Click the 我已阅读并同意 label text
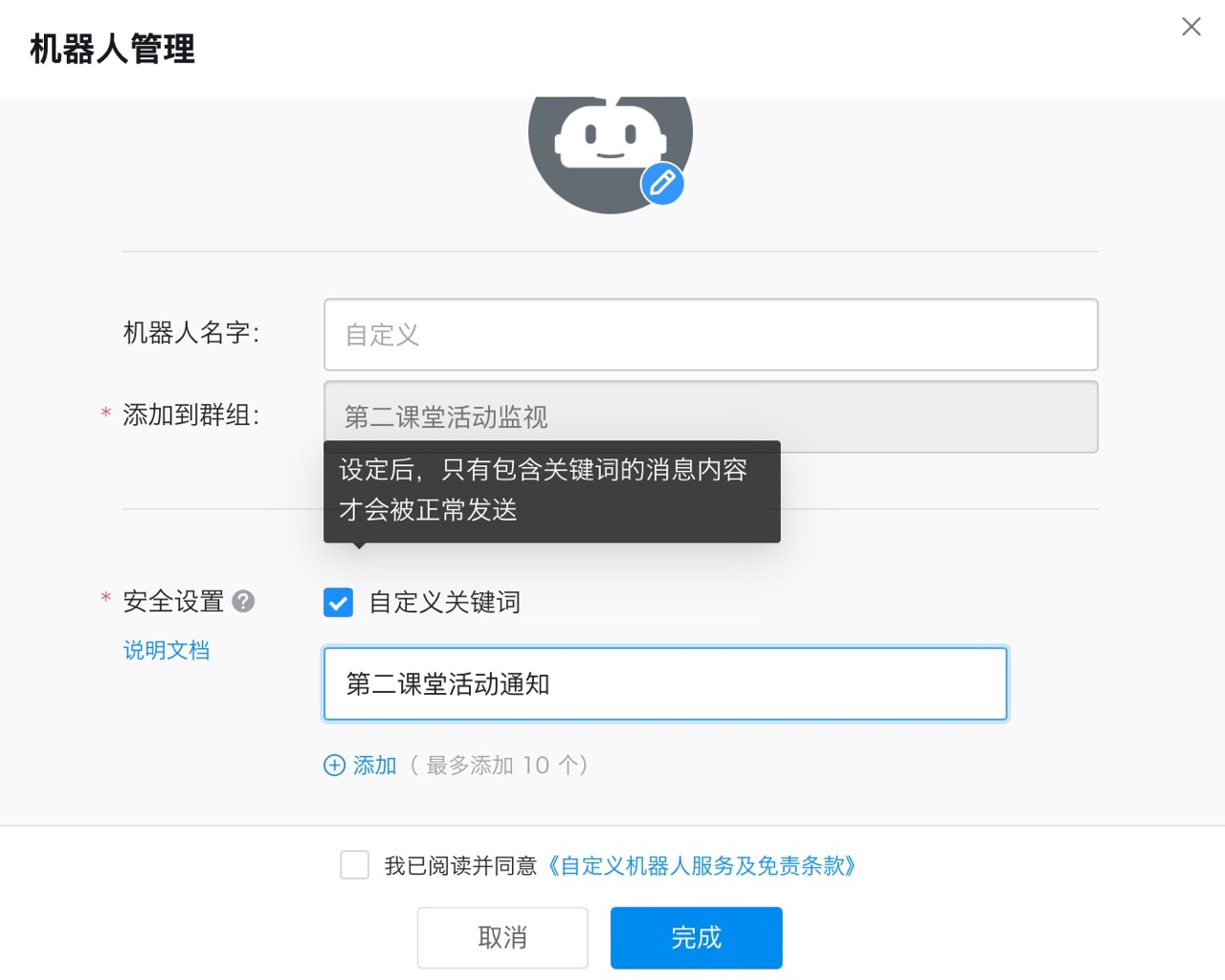This screenshot has height=980, width=1225. 460,866
